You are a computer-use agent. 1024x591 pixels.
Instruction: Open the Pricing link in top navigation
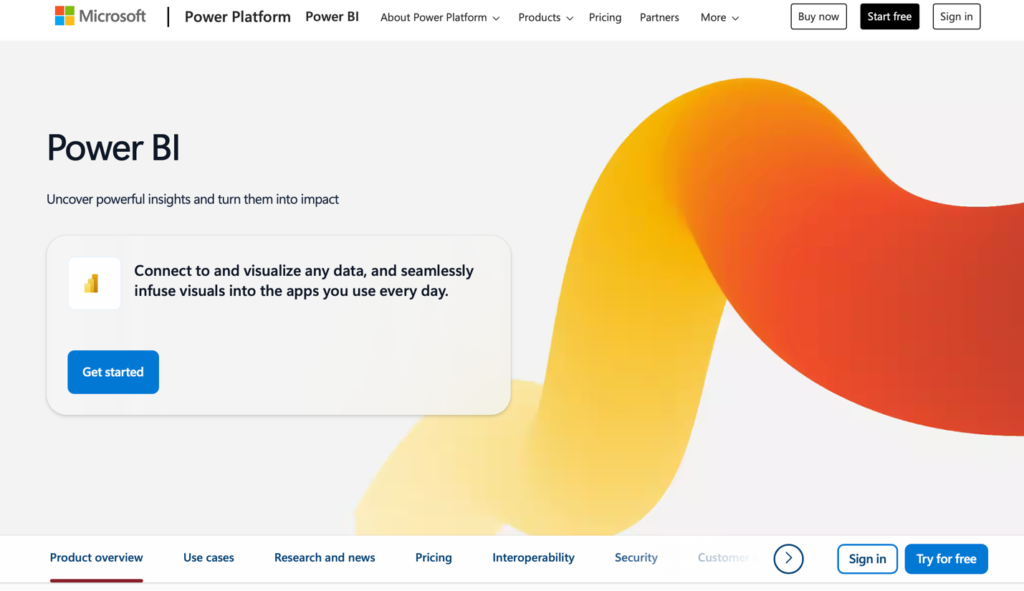pyautogui.click(x=605, y=17)
